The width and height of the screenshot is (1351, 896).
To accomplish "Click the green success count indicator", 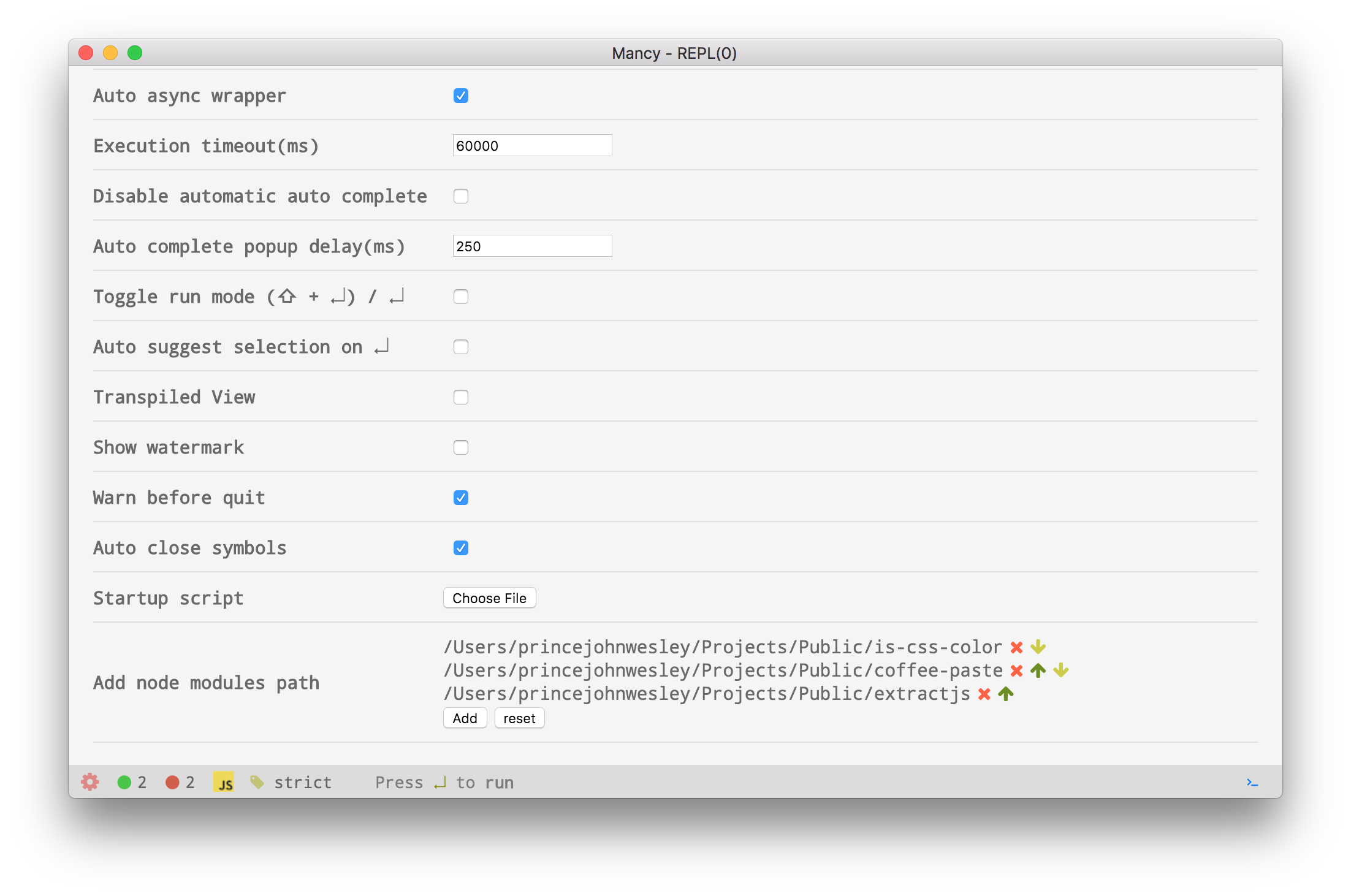I will [x=124, y=782].
